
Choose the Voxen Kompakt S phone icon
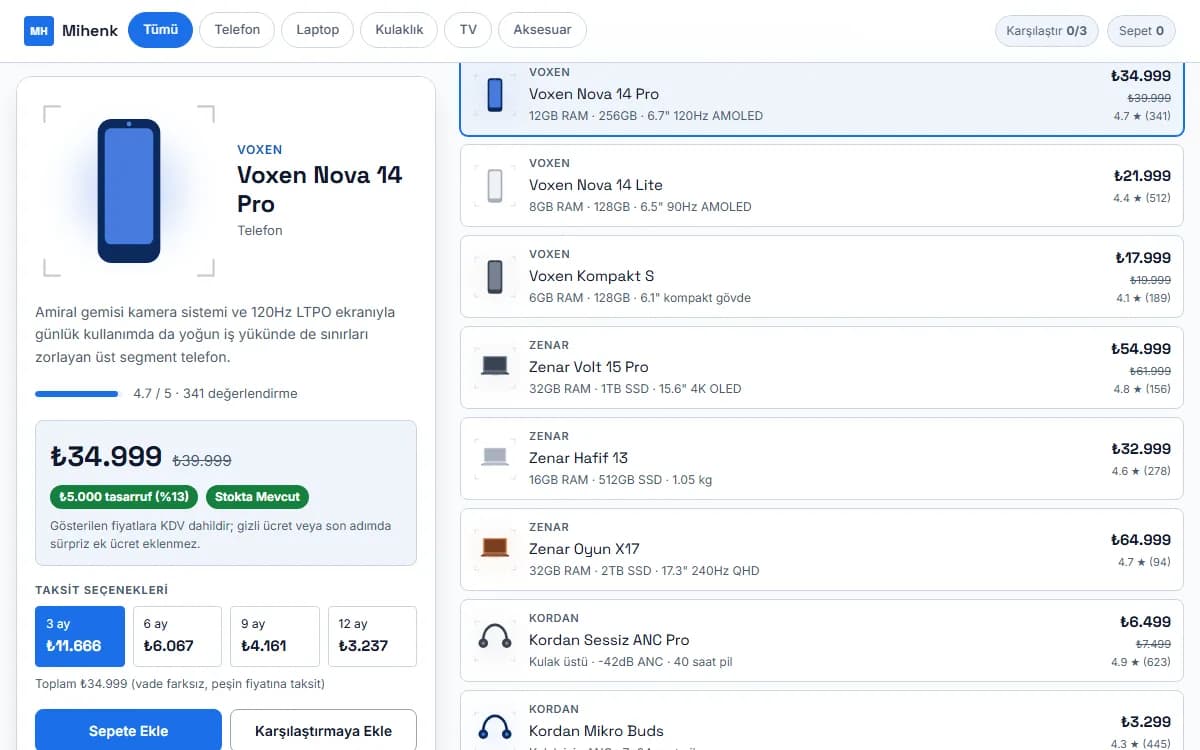(495, 276)
